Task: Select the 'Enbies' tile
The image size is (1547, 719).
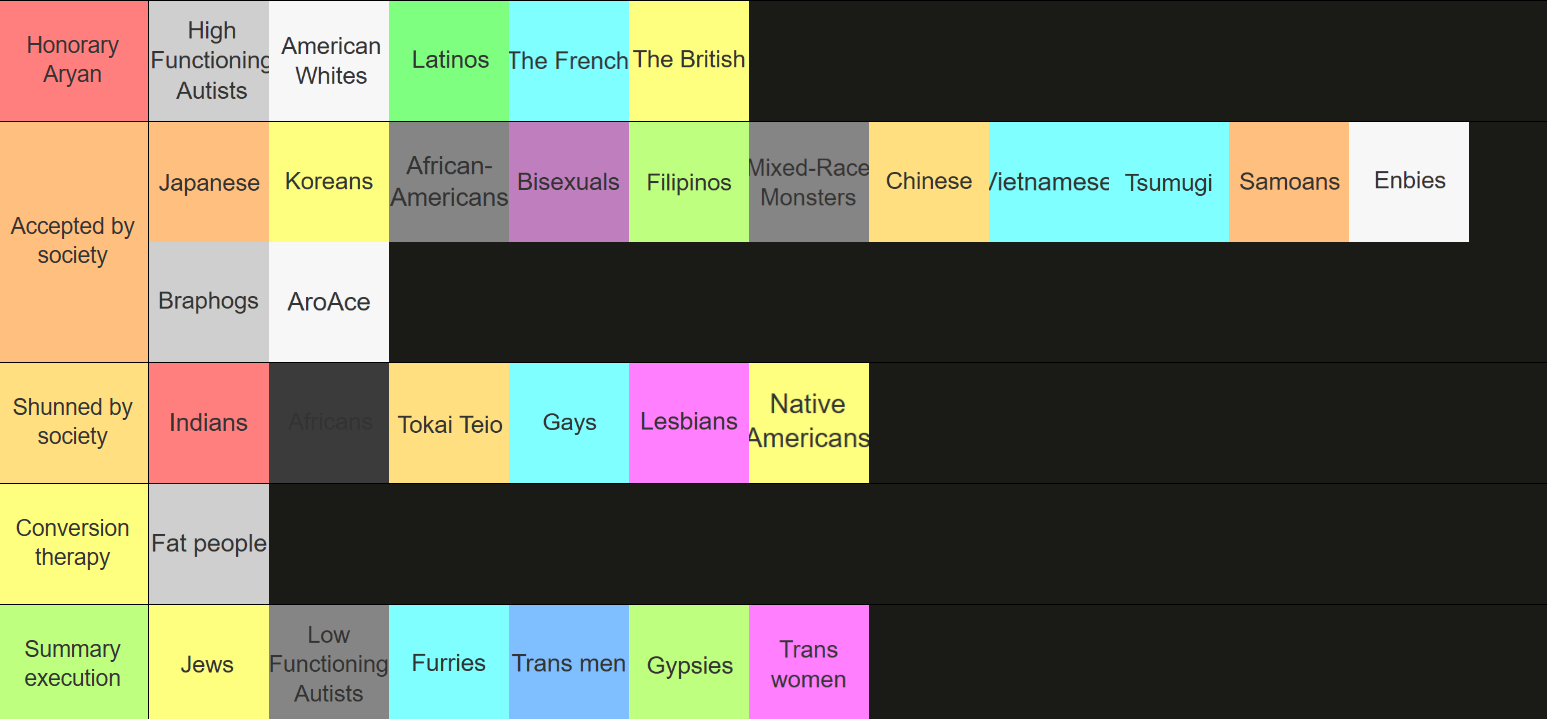Action: 1409,182
